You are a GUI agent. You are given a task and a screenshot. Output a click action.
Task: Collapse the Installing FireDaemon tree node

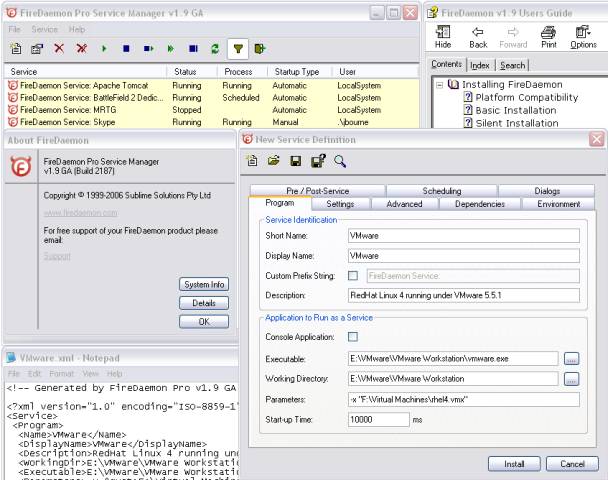(x=439, y=85)
